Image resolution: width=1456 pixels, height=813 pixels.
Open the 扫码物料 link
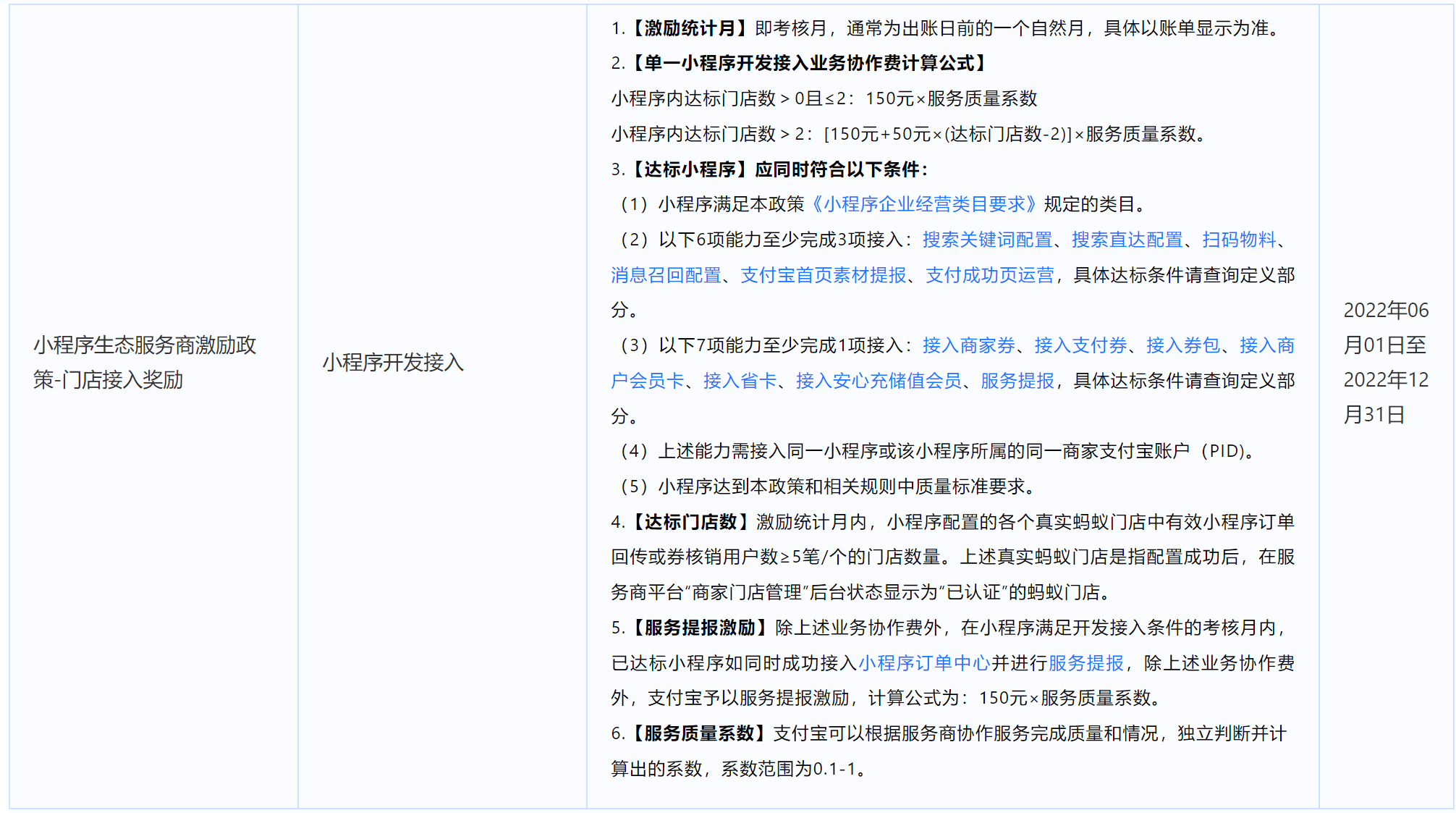1239,240
